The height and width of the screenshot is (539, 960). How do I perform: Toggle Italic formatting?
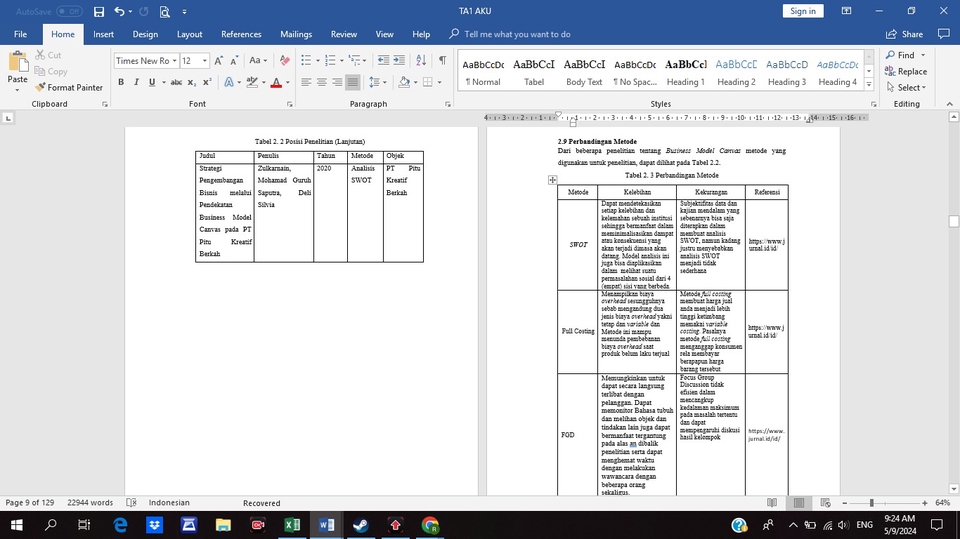click(x=137, y=82)
